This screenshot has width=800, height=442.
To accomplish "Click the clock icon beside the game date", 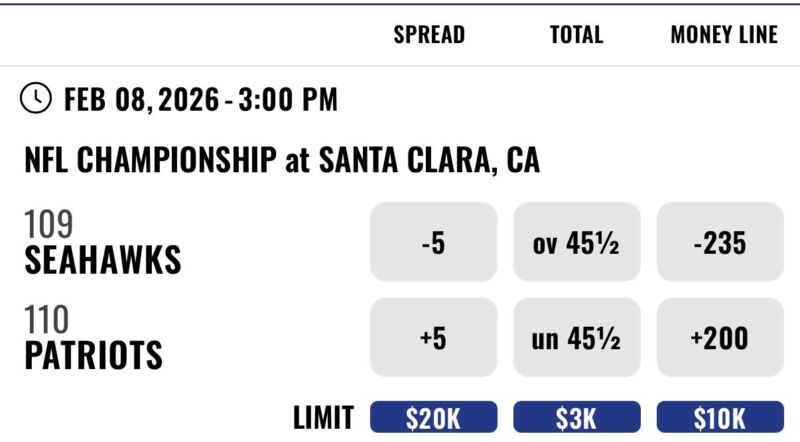I will pyautogui.click(x=37, y=98).
